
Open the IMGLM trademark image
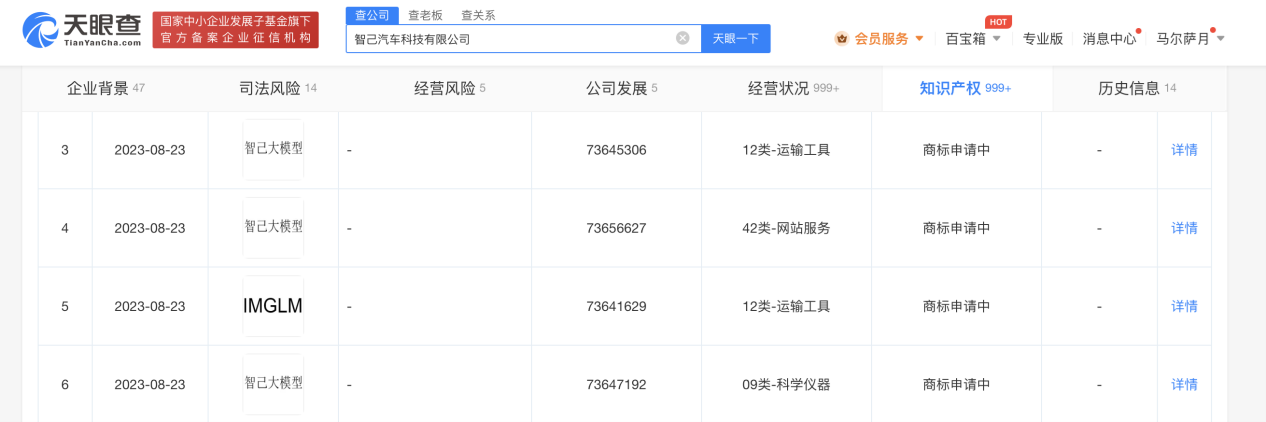pyautogui.click(x=273, y=306)
